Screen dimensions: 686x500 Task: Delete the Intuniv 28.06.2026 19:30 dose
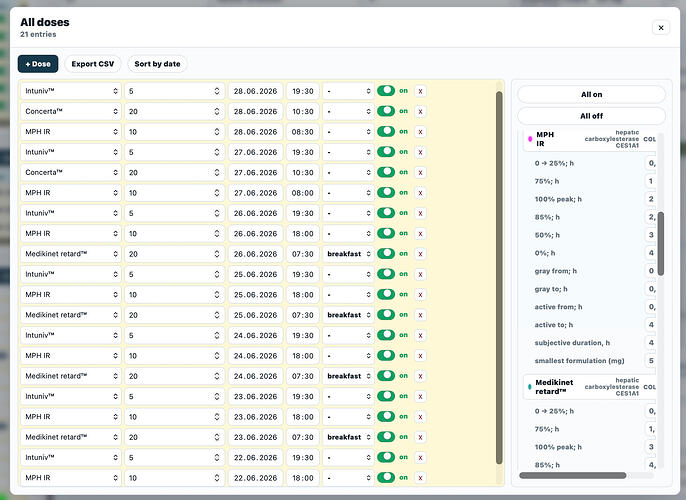(x=420, y=91)
